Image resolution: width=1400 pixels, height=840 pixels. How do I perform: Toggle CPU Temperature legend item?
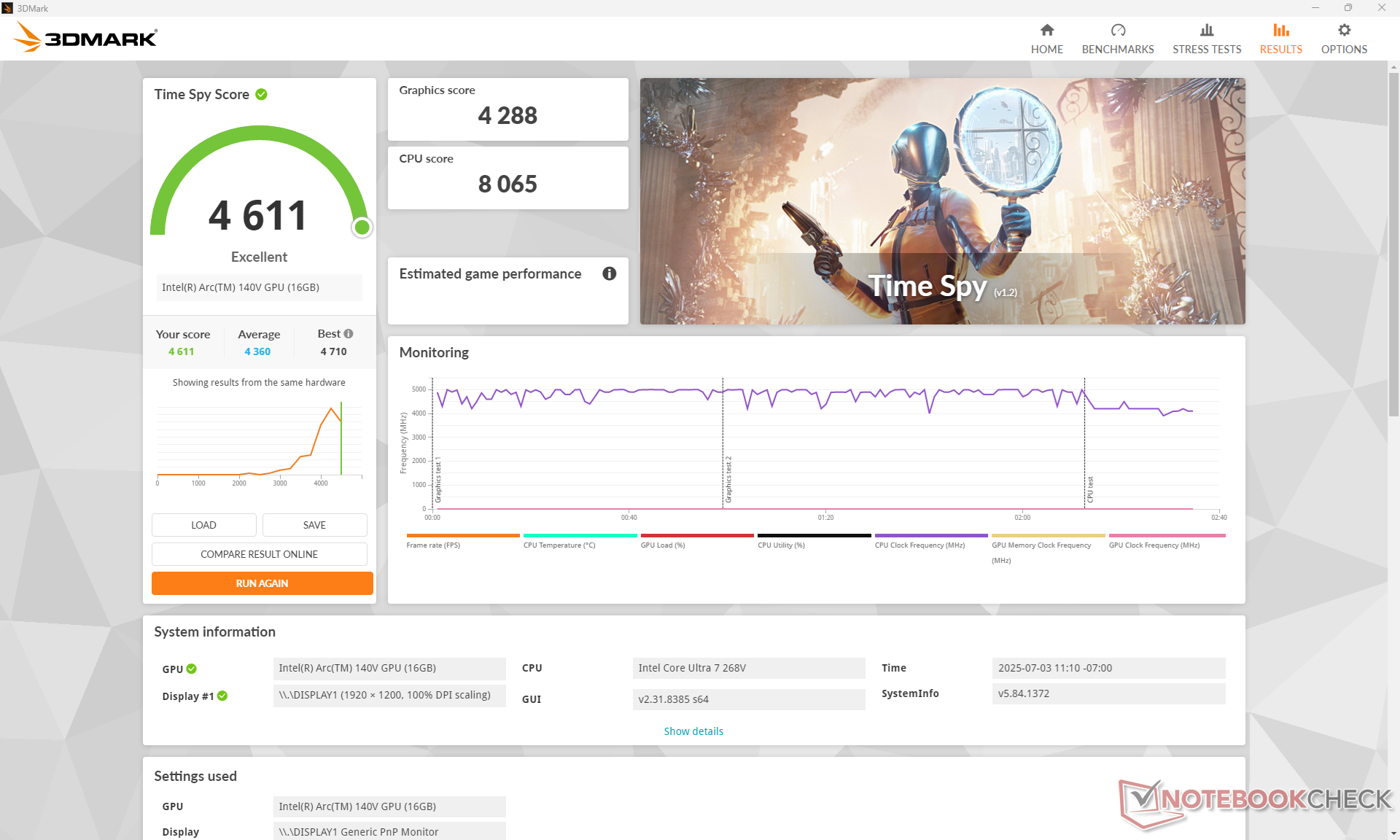tap(559, 545)
